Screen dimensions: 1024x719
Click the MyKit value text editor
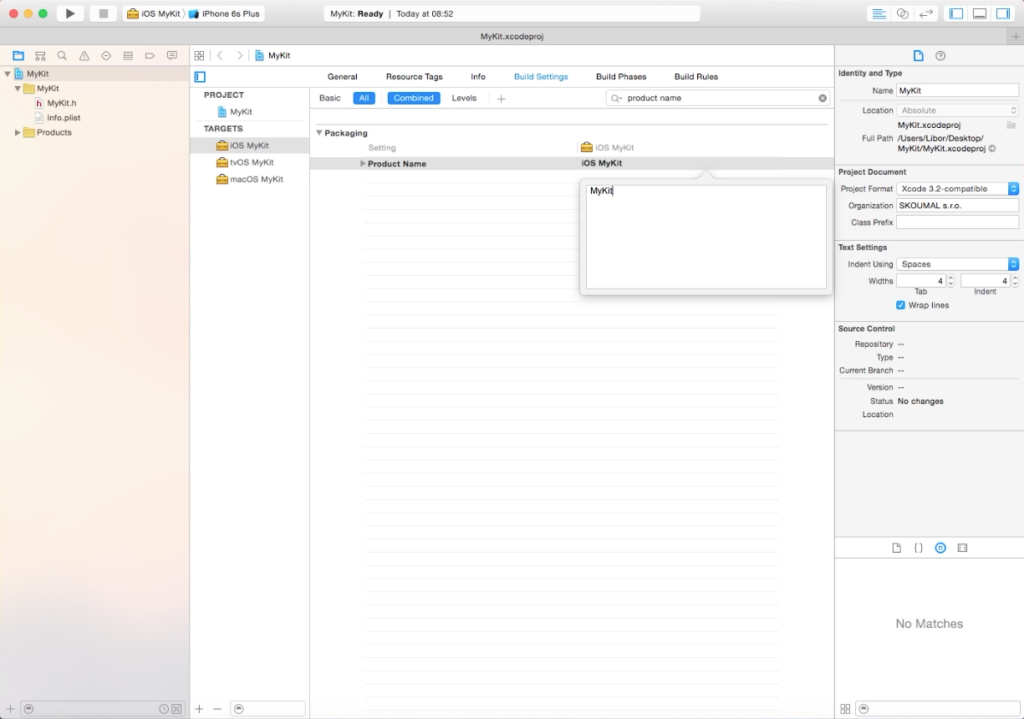[706, 236]
